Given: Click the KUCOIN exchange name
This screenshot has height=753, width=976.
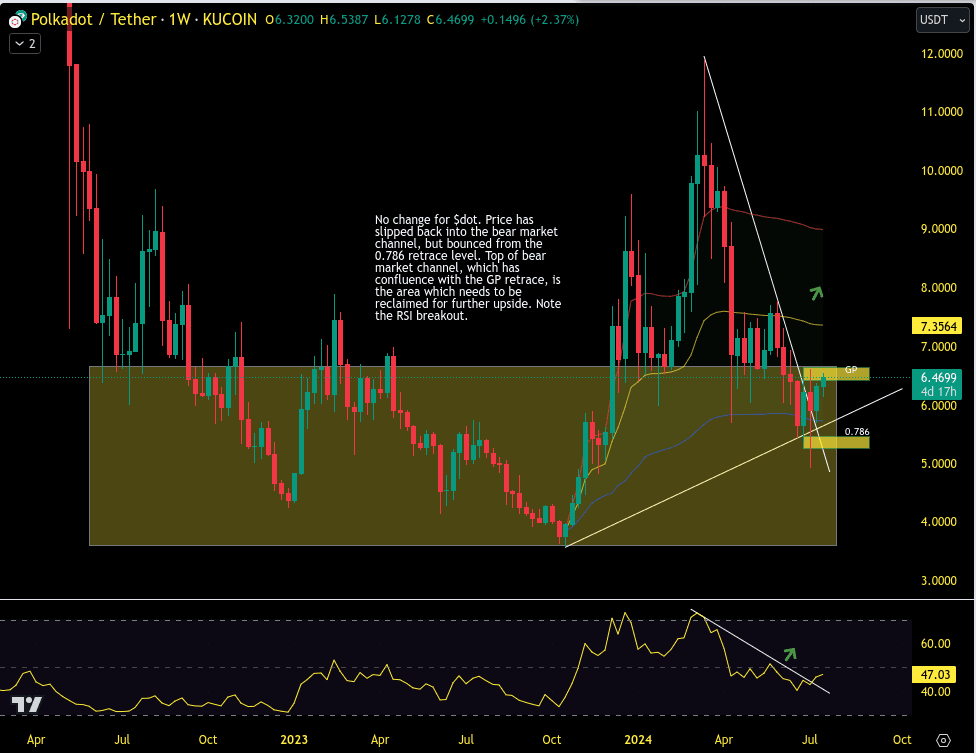Looking at the screenshot, I should (x=230, y=20).
